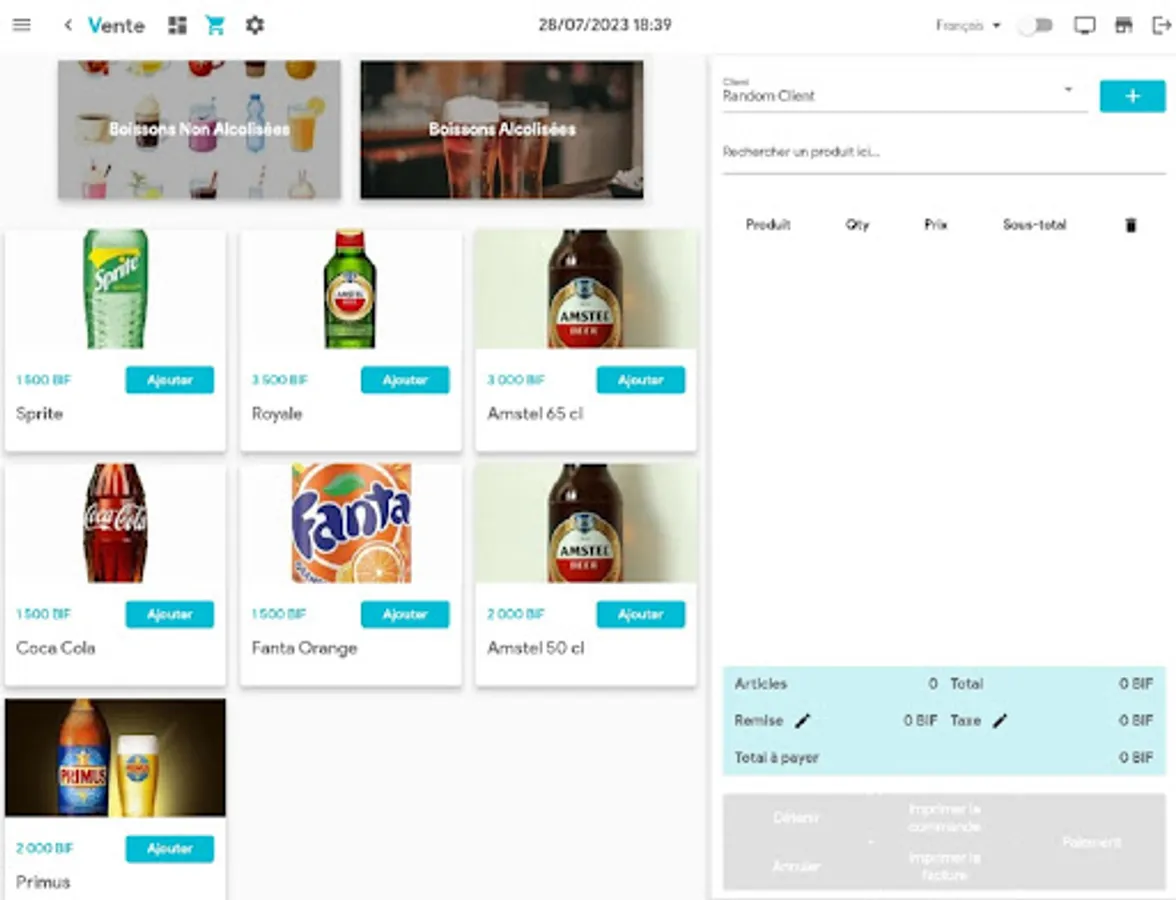This screenshot has width=1176, height=900.
Task: Select Boissons Alcoolisées category
Action: [502, 130]
